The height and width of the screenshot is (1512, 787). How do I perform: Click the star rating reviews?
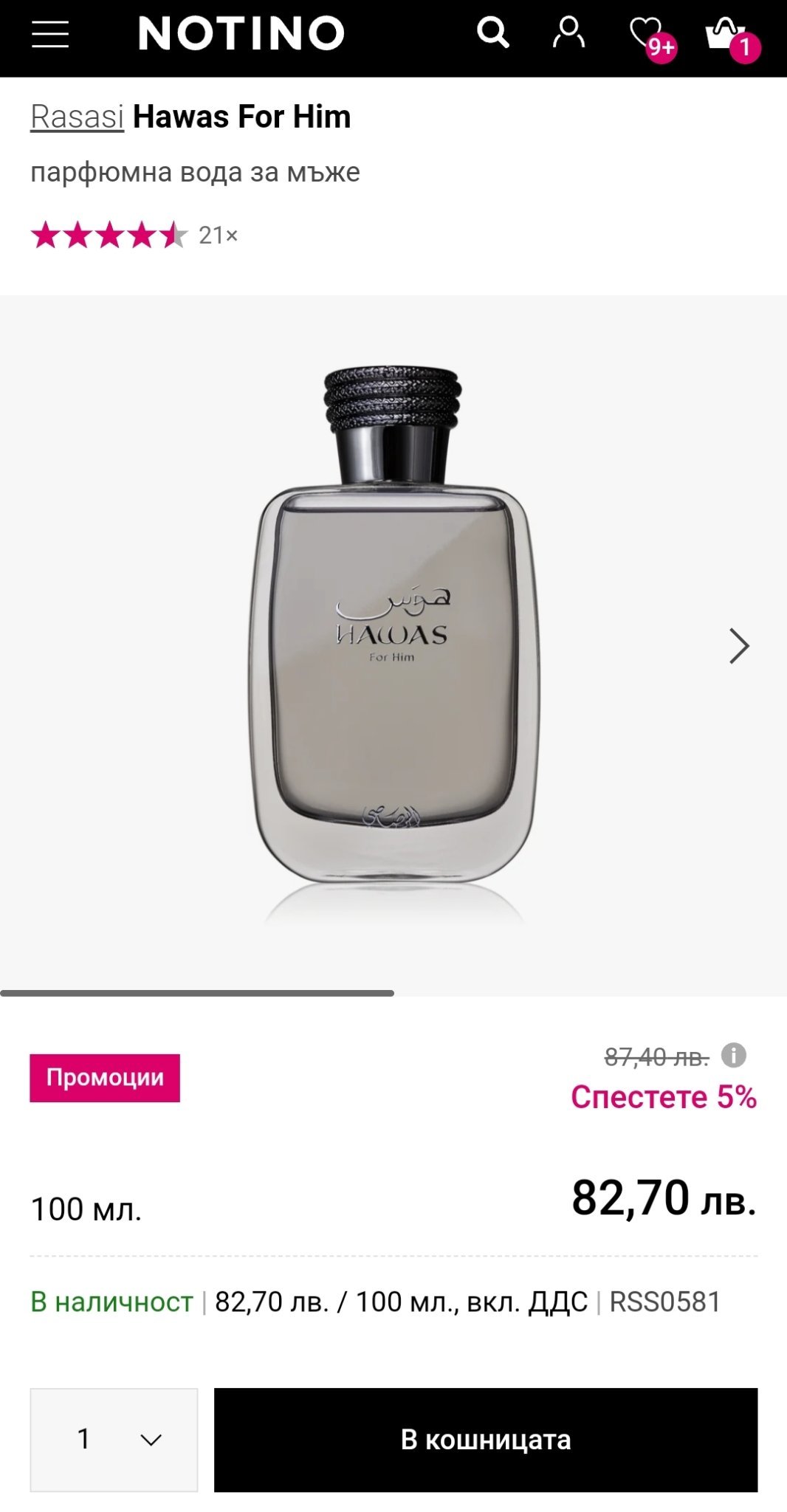click(109, 236)
